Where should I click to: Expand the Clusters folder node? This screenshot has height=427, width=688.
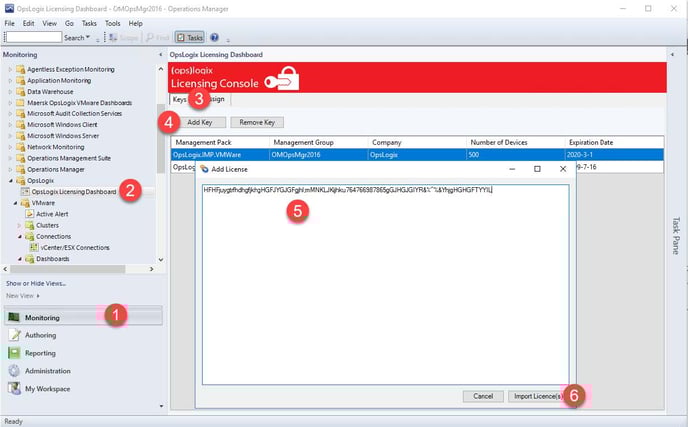pos(19,225)
